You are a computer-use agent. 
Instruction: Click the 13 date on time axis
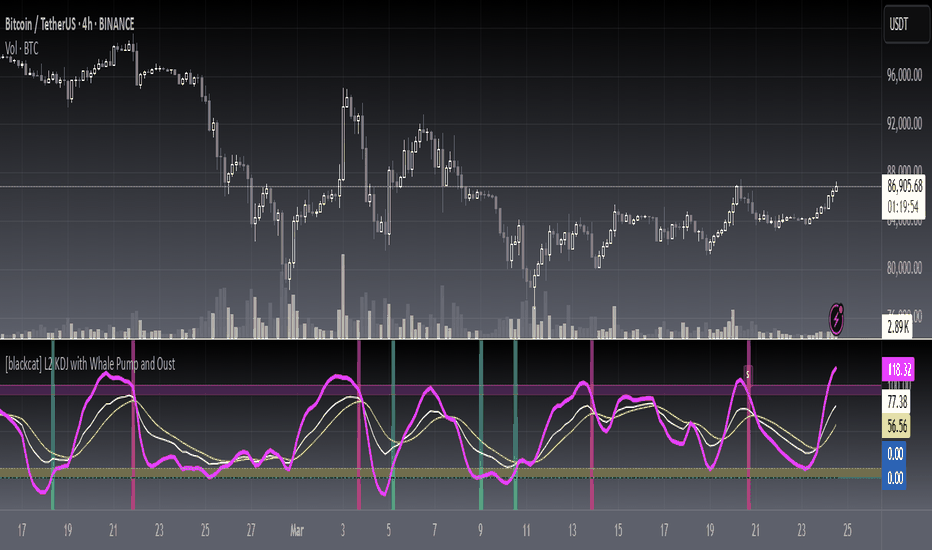572,530
